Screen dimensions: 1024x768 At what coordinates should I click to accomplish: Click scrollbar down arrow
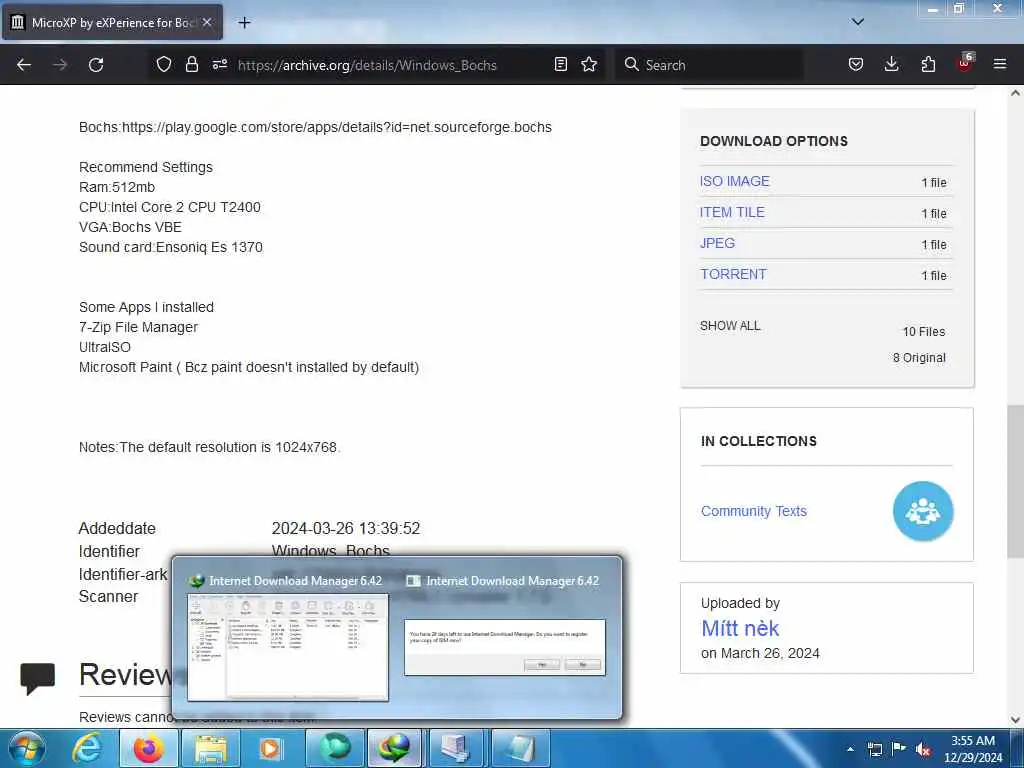[1015, 720]
